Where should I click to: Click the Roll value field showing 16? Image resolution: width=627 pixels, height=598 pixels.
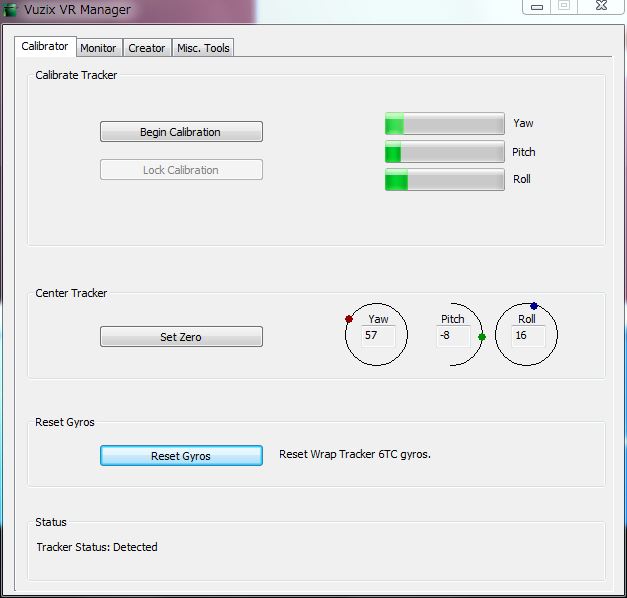click(x=527, y=336)
